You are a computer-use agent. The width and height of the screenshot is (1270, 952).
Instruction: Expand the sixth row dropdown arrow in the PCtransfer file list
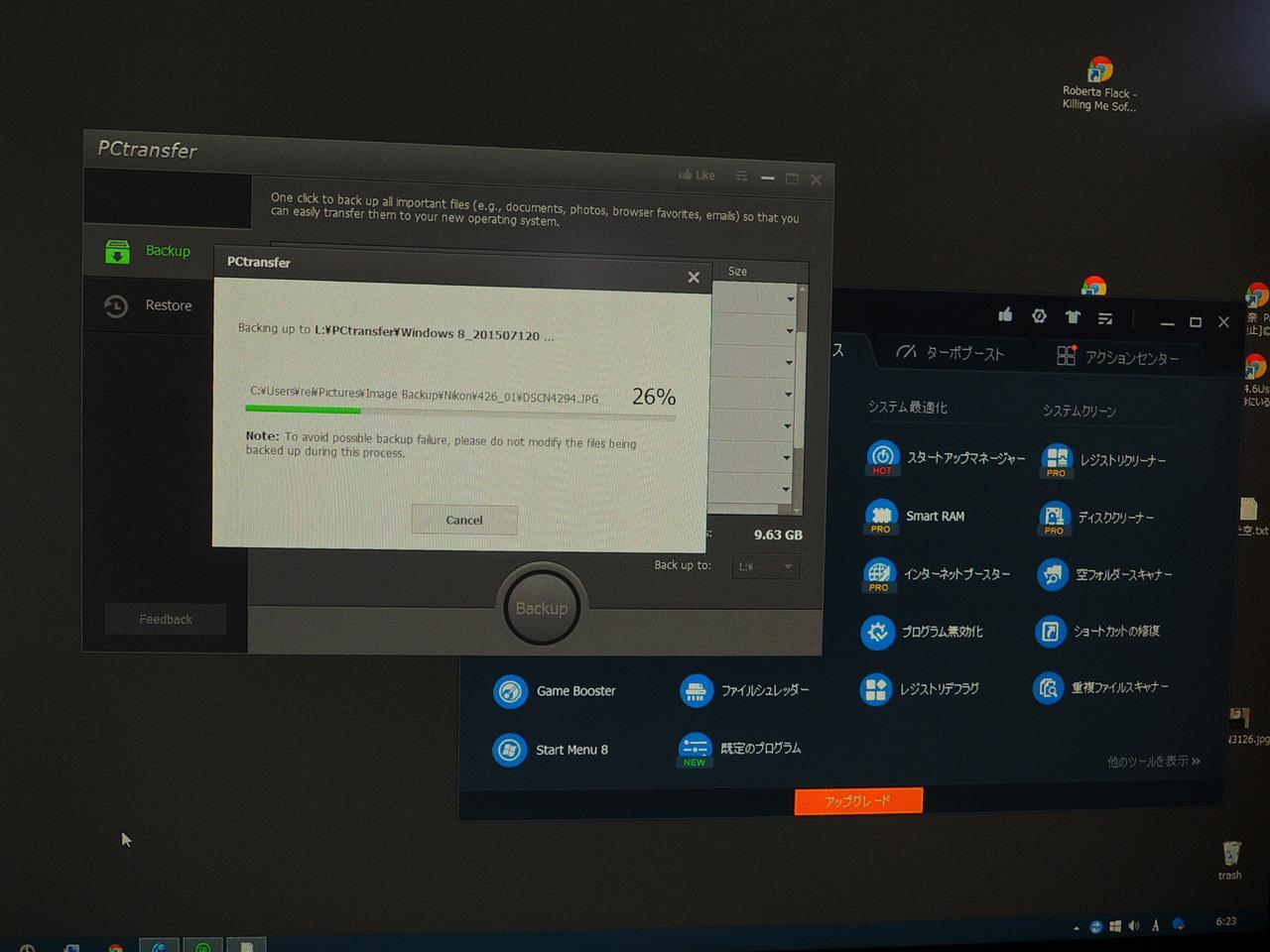tap(788, 458)
